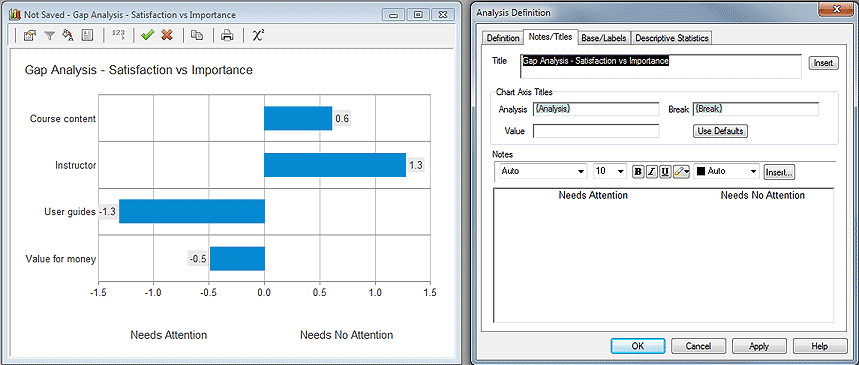Toggle Italic formatting in Notes toolbar
Image resolution: width=859 pixels, height=365 pixels.
pos(651,172)
